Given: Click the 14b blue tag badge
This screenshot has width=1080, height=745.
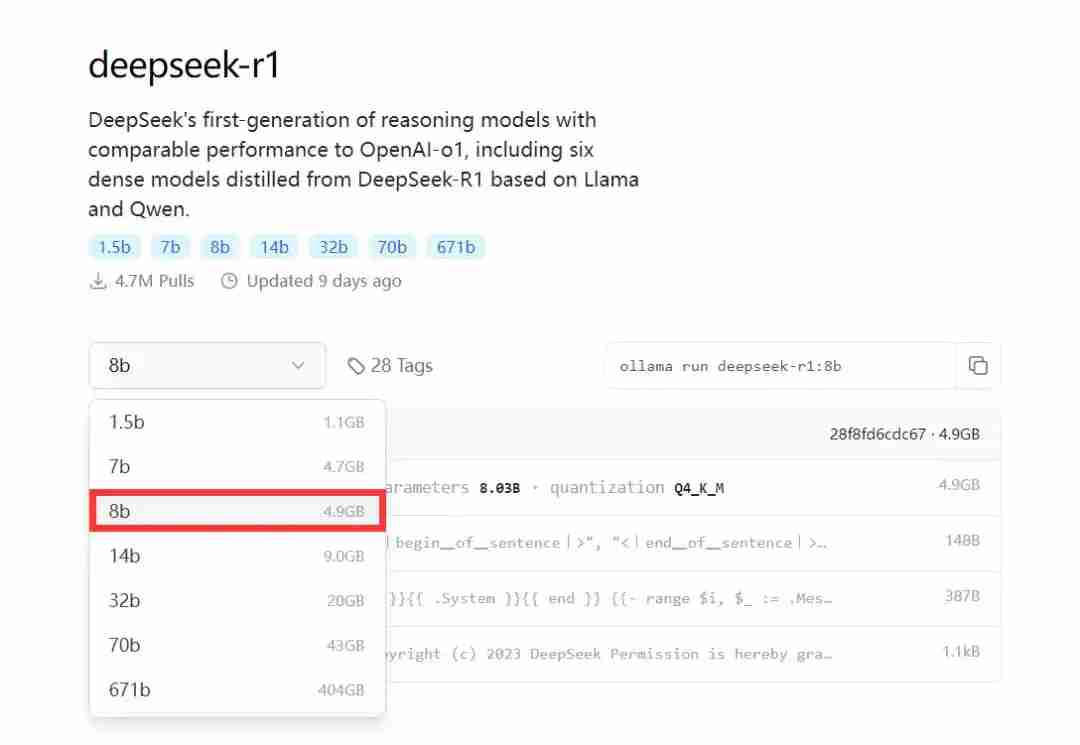Looking at the screenshot, I should coord(274,247).
